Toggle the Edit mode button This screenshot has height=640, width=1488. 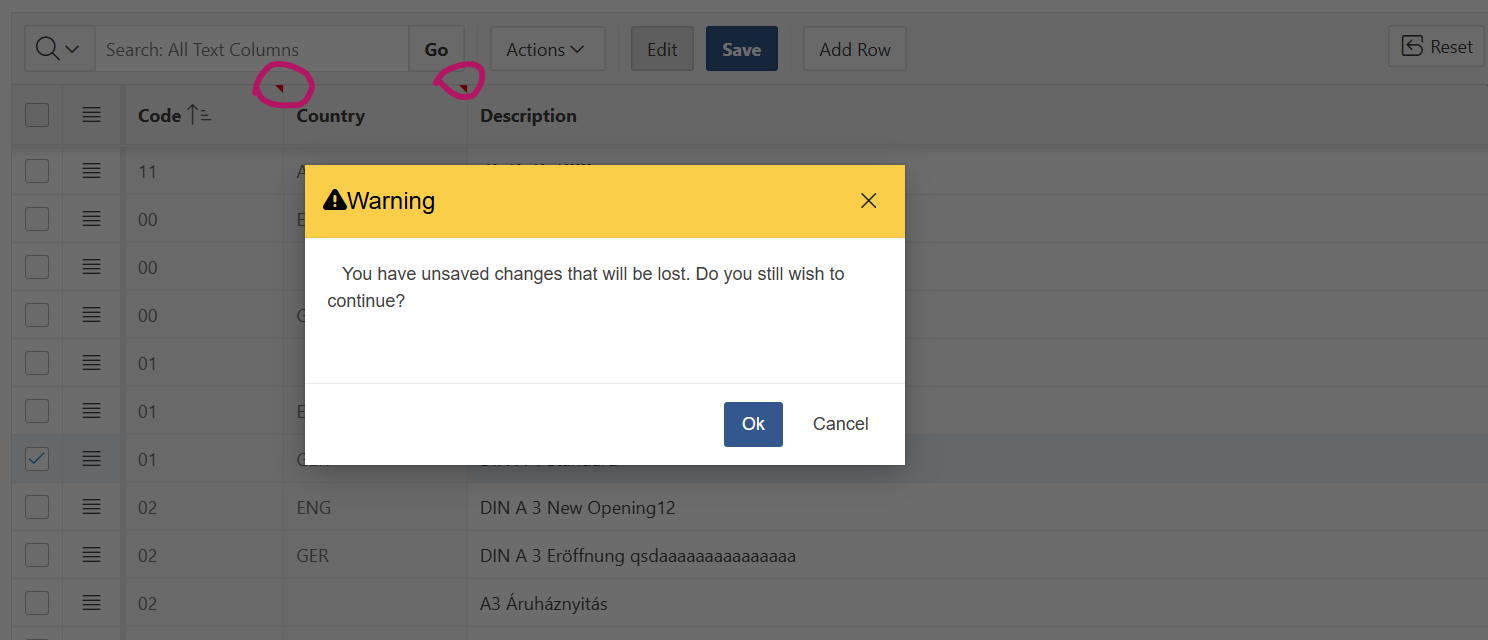(x=662, y=49)
